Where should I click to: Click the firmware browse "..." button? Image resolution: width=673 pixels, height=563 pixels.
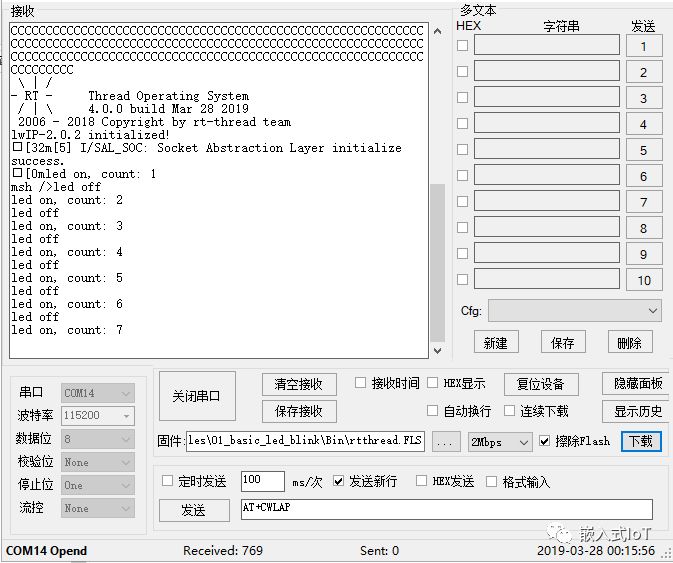tap(447, 441)
